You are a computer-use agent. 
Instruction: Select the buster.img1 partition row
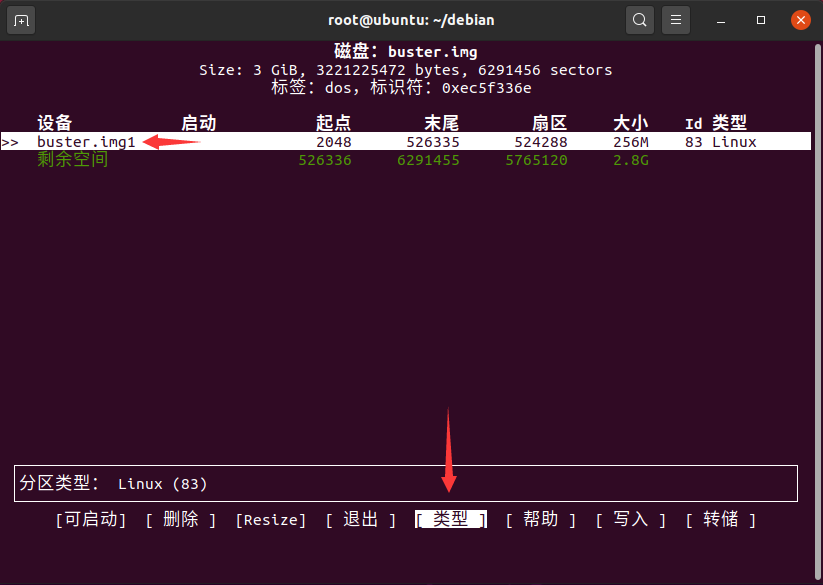(85, 142)
